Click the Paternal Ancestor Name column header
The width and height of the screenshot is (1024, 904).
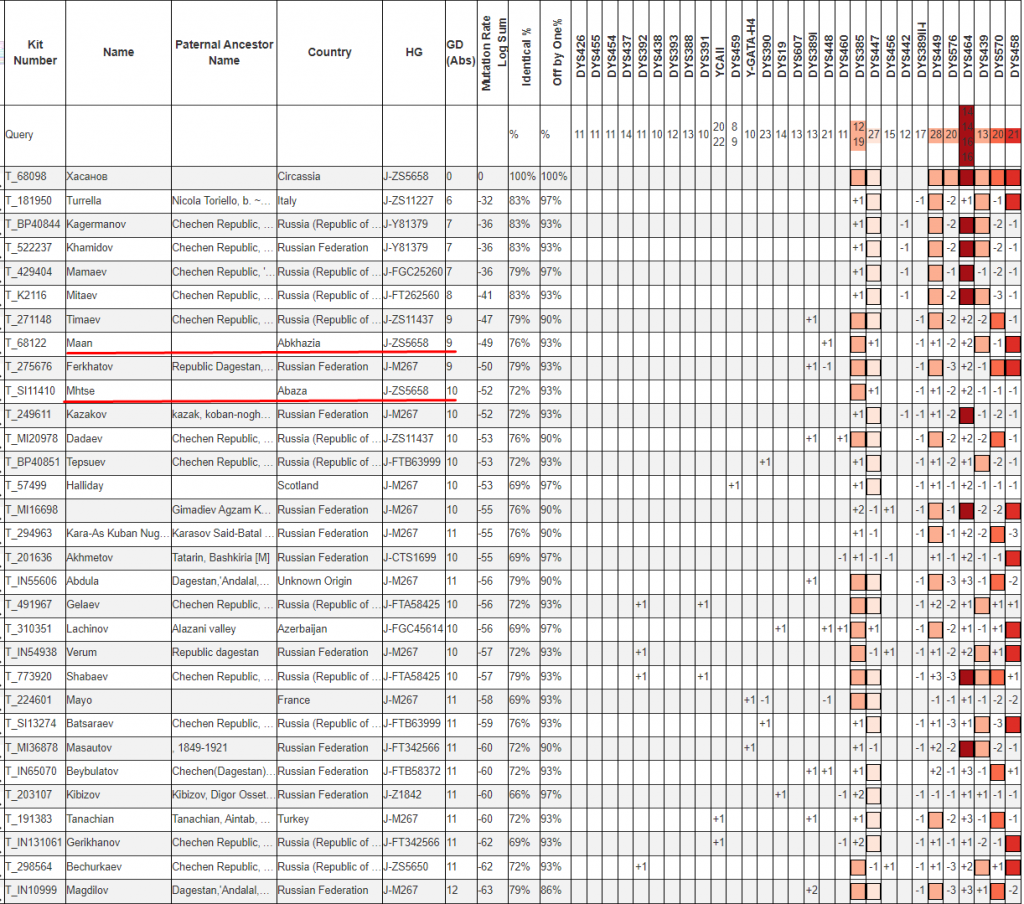224,52
